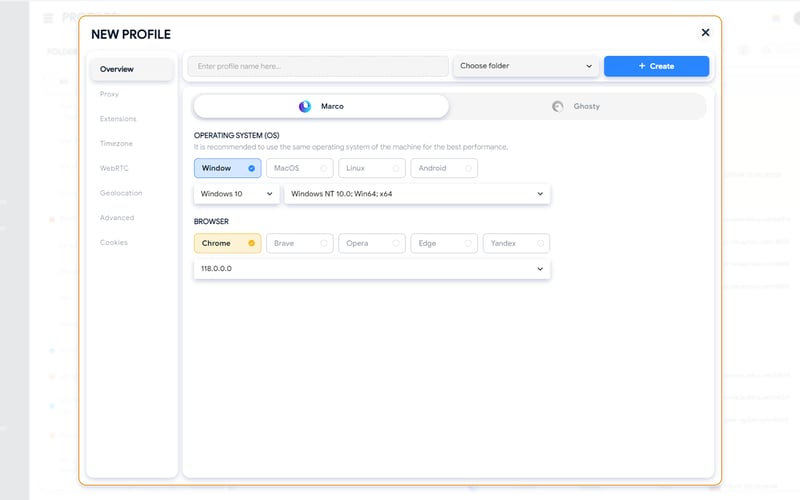Close the New Profile dialog
The image size is (800, 500).
tap(705, 33)
